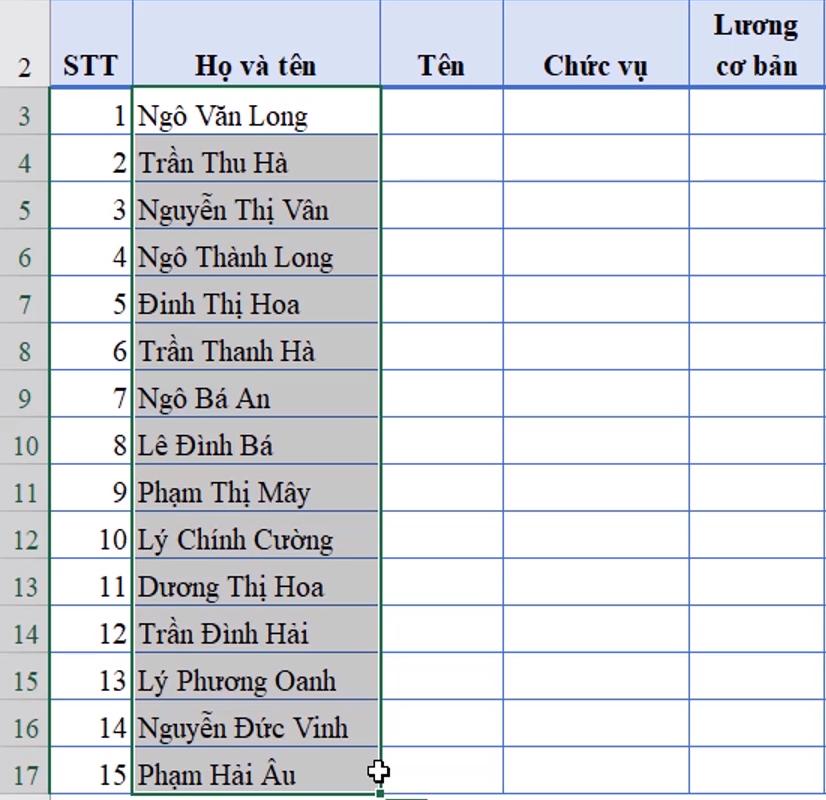Click the Lý Chính Cường name cell
Viewport: 826px width, 800px height.
pos(255,540)
